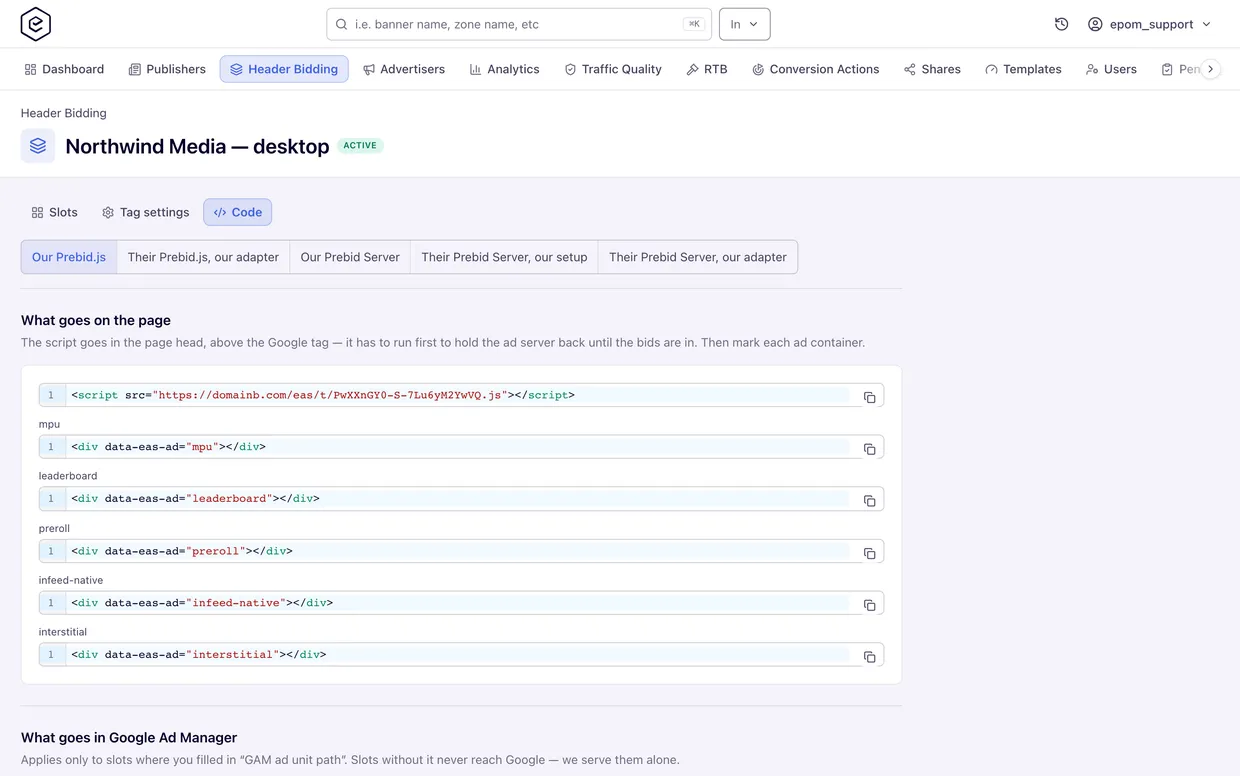
Task: Switch to Tag settings tab
Action: click(145, 212)
